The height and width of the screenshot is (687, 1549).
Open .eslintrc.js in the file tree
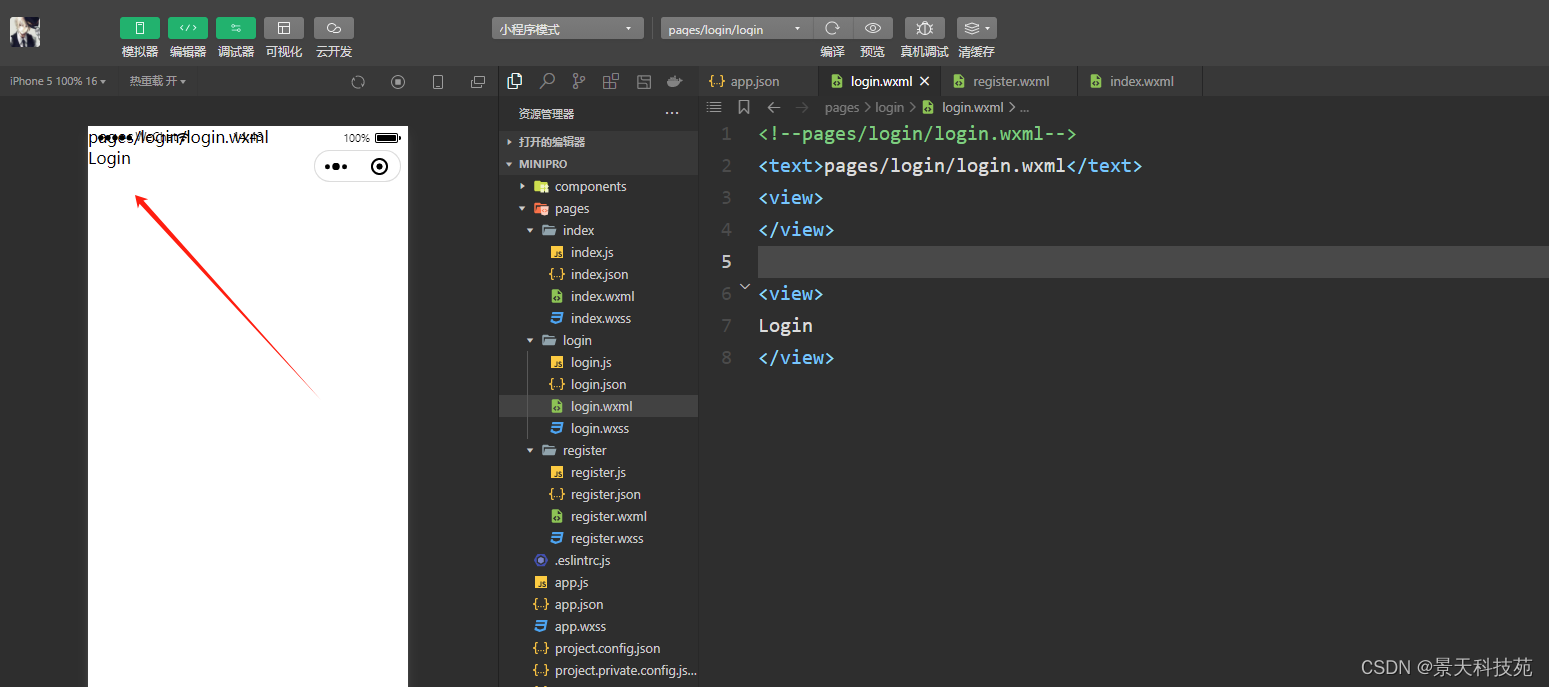click(x=598, y=560)
